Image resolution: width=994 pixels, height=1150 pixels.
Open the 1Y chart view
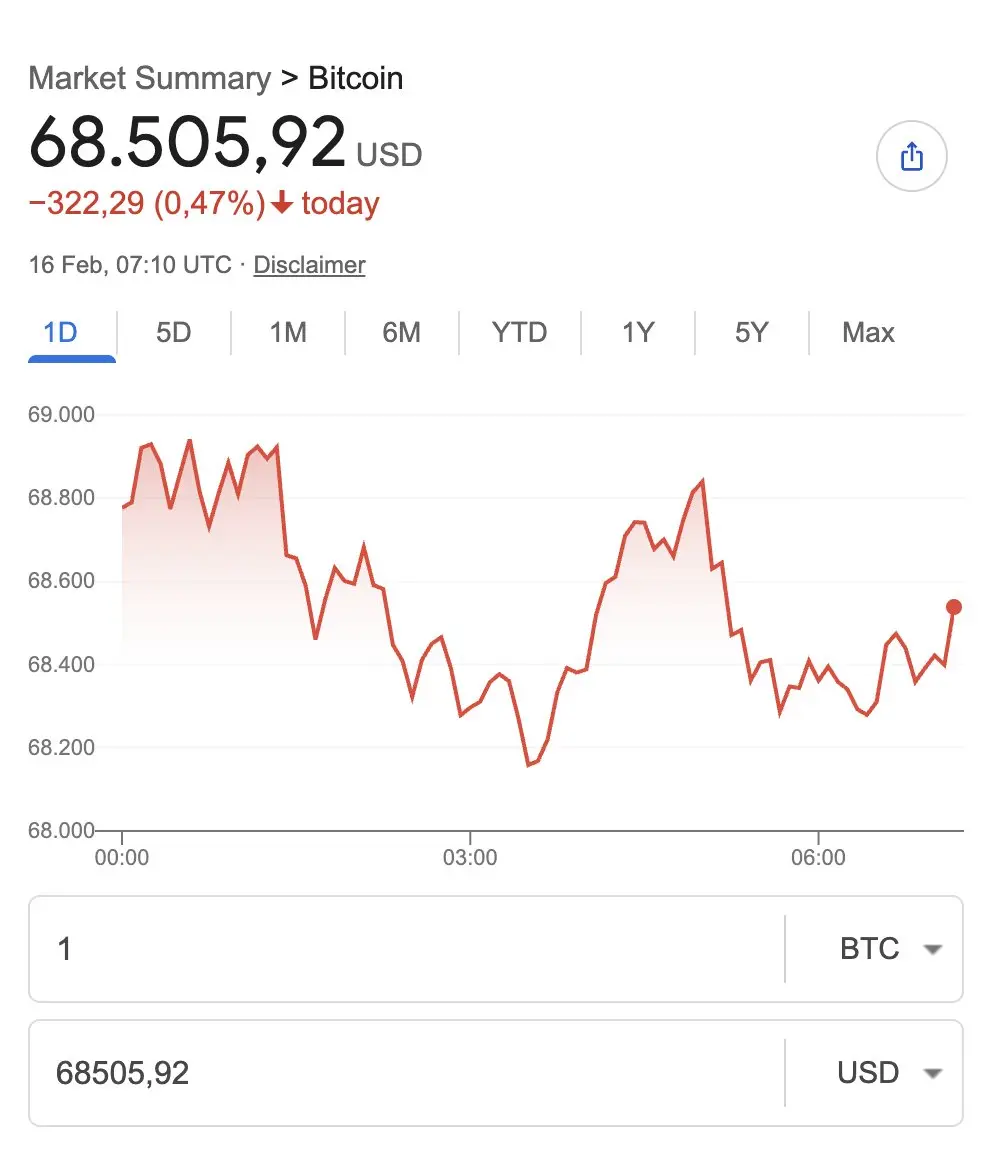(638, 332)
